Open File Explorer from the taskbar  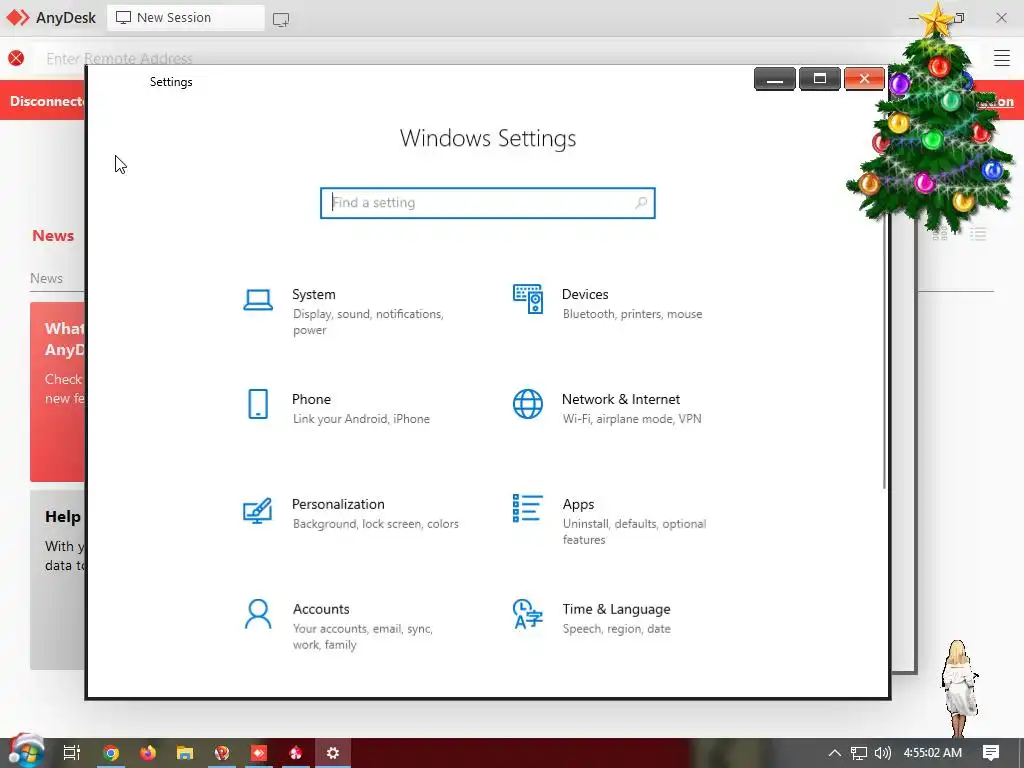pyautogui.click(x=185, y=753)
